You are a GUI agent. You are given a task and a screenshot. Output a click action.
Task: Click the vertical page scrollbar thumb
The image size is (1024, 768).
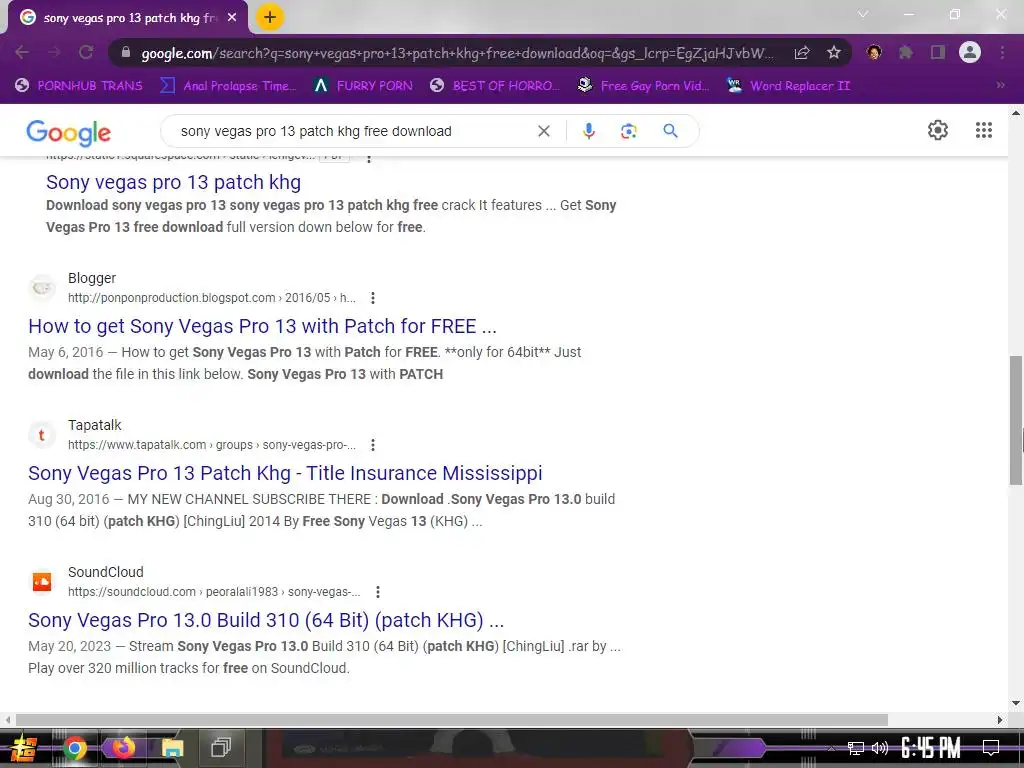pos(1016,420)
